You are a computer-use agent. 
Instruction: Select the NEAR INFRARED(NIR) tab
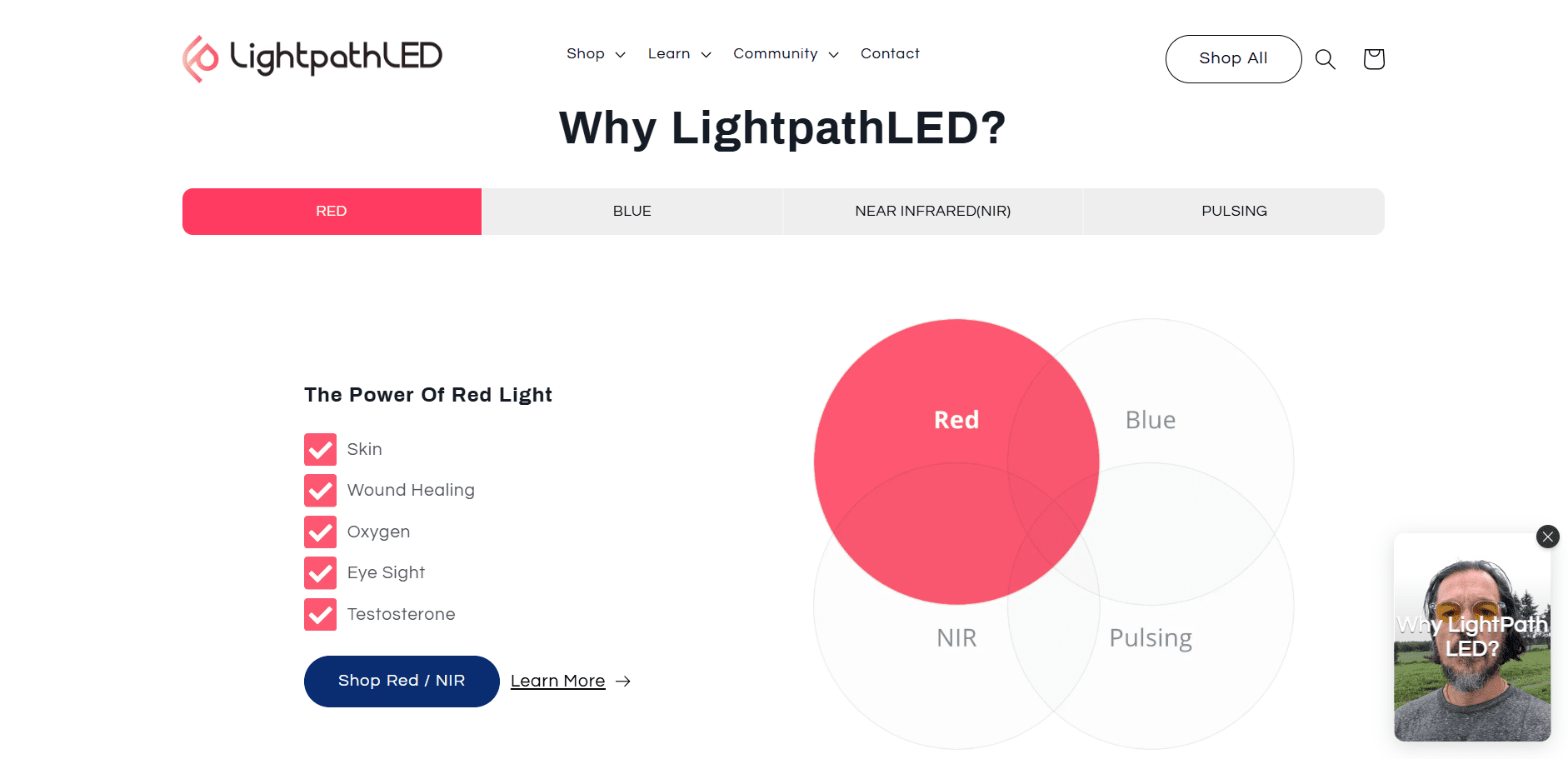932,212
